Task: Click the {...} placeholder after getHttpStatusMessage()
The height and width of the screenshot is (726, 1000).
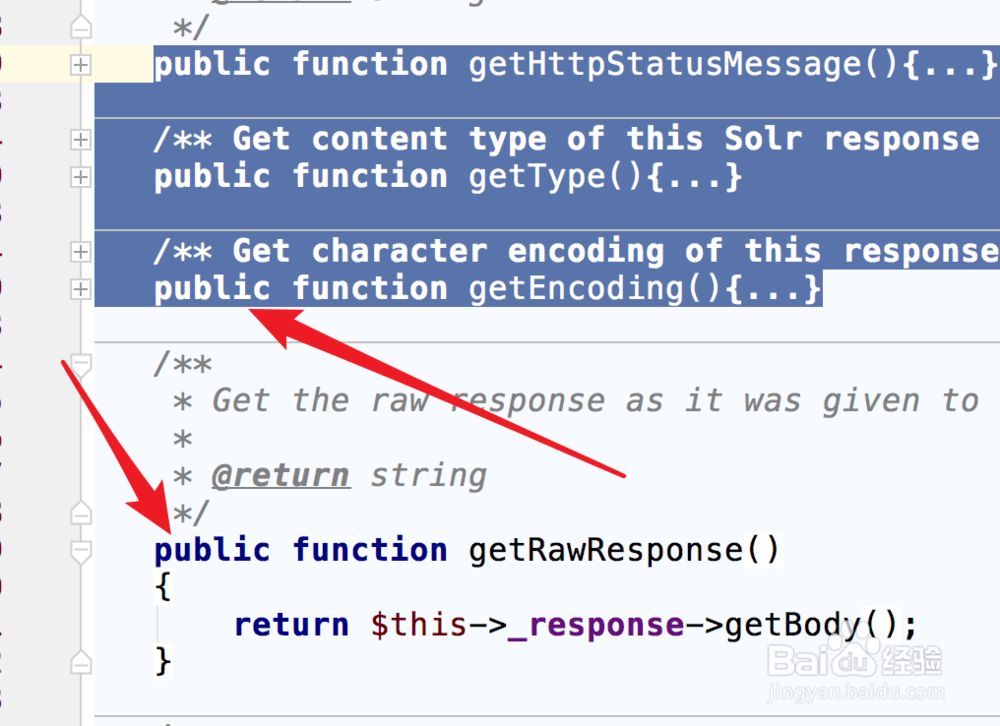Action: [x=949, y=65]
